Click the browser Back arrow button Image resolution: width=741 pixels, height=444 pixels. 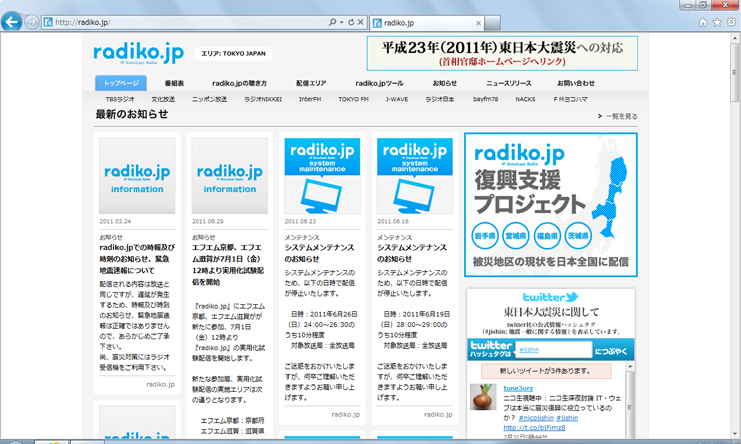coord(11,21)
